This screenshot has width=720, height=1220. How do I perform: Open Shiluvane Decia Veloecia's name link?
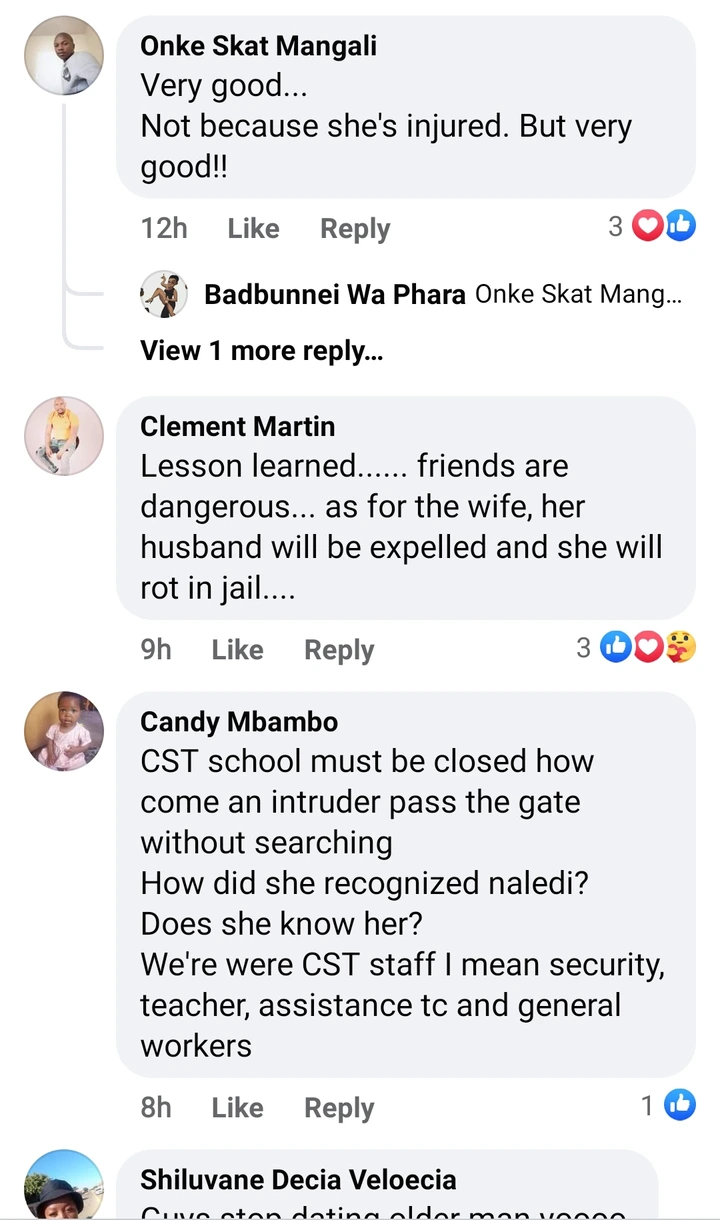click(298, 1179)
